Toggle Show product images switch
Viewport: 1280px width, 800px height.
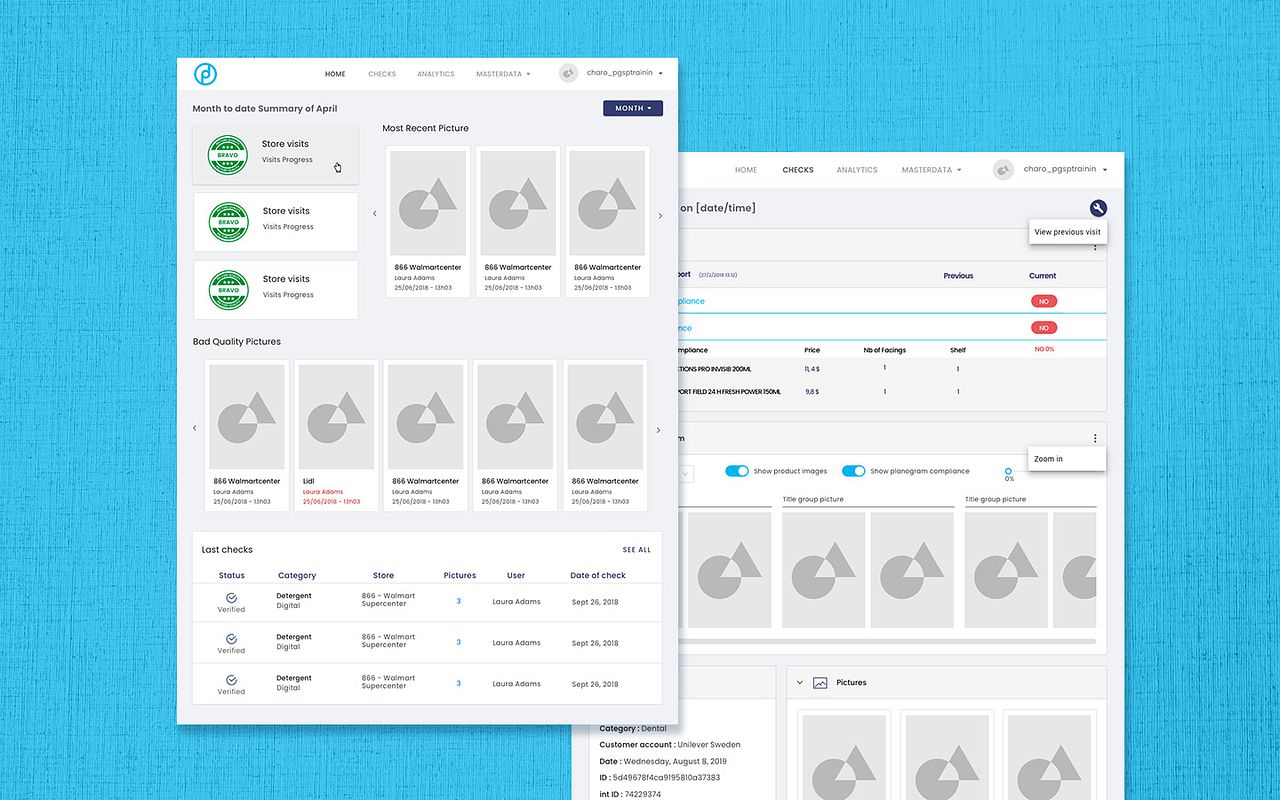click(x=737, y=471)
